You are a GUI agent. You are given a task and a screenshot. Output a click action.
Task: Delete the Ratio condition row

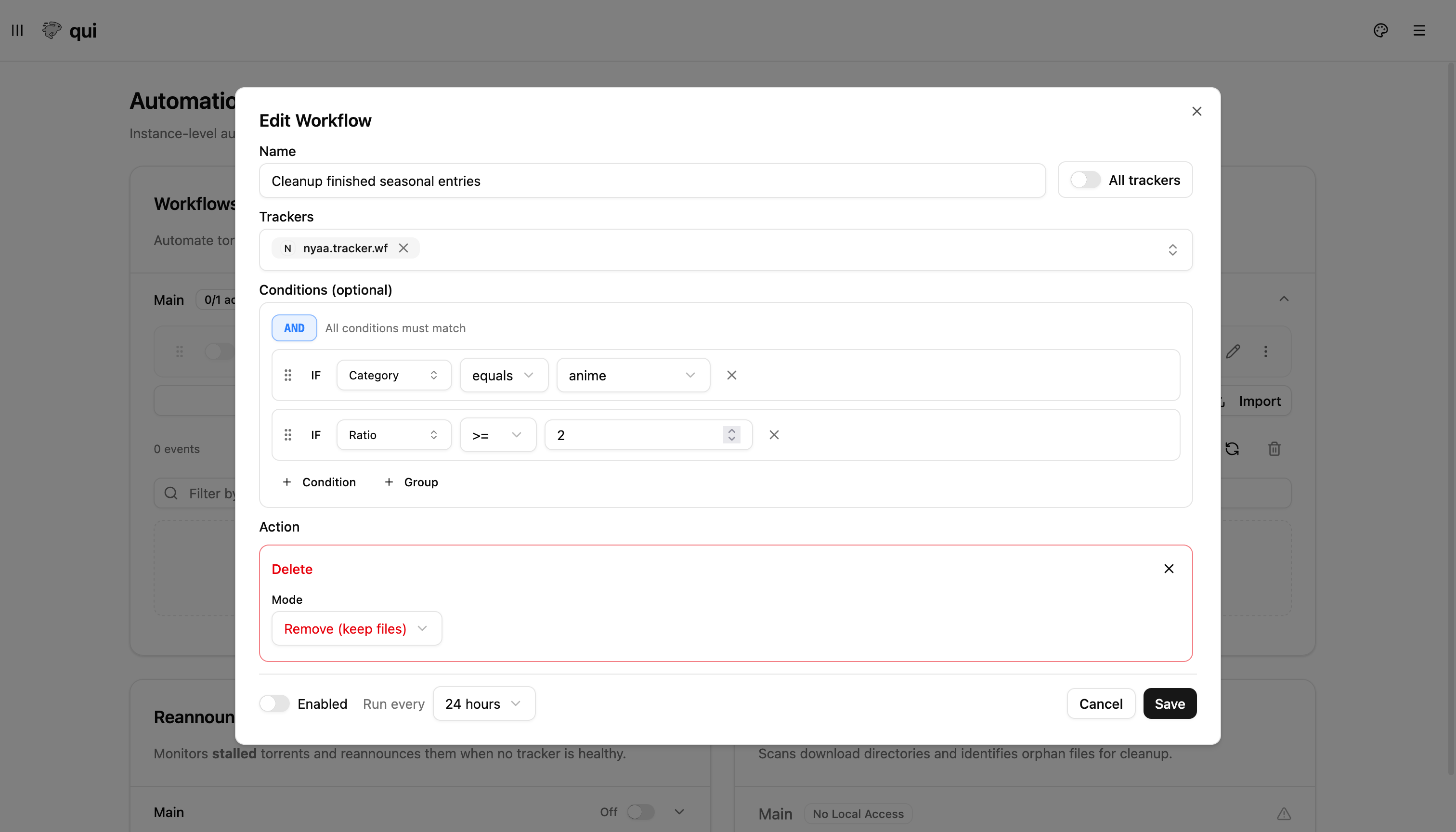pyautogui.click(x=774, y=435)
